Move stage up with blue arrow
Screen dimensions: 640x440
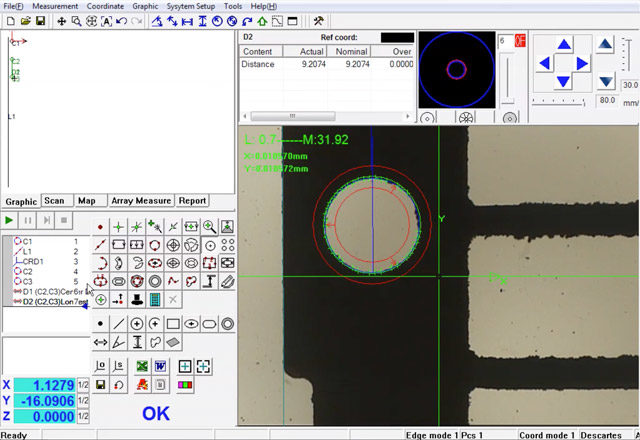pyautogui.click(x=564, y=44)
